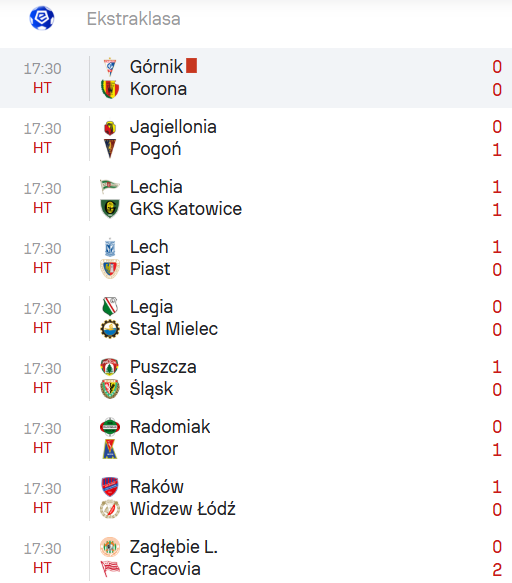Click the Ekstraklasa league logo
Image resolution: width=512 pixels, height=583 pixels.
pyautogui.click(x=42, y=18)
